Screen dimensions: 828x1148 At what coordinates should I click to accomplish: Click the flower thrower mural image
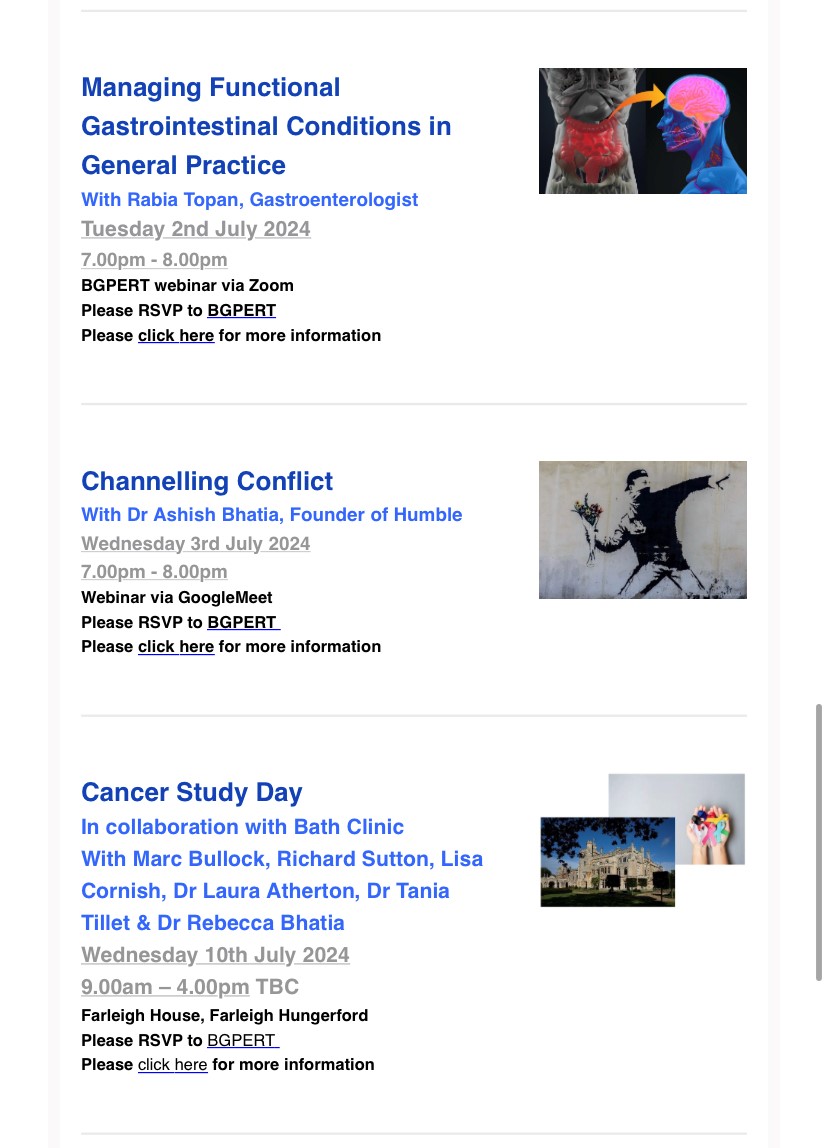tap(643, 530)
